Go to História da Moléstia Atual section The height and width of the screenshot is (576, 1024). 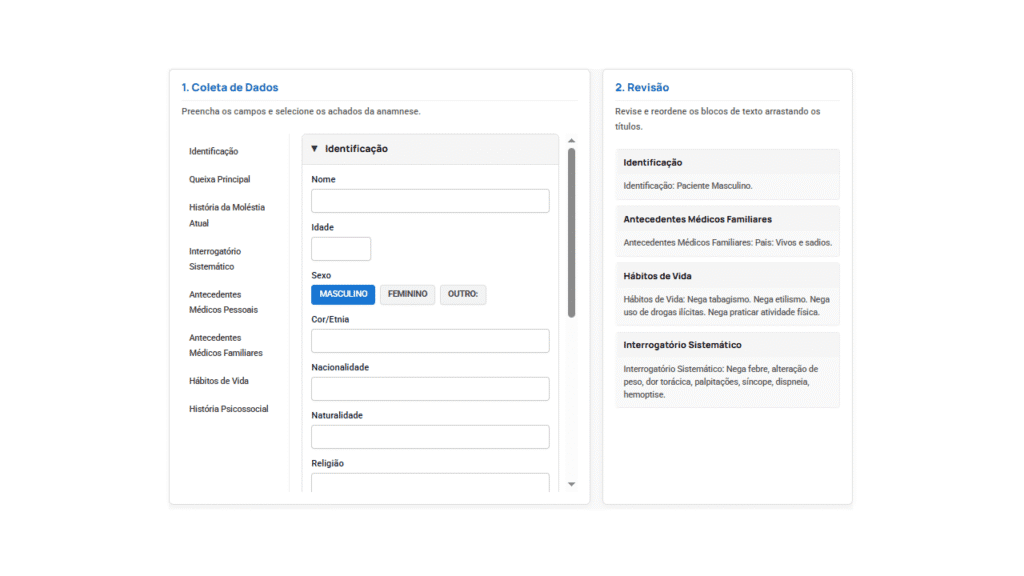click(227, 215)
